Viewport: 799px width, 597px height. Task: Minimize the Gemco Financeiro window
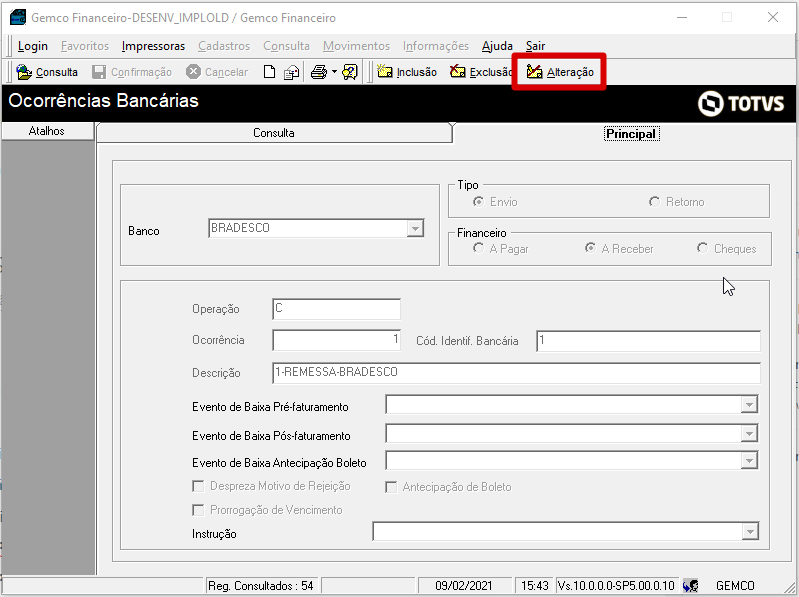pos(682,17)
